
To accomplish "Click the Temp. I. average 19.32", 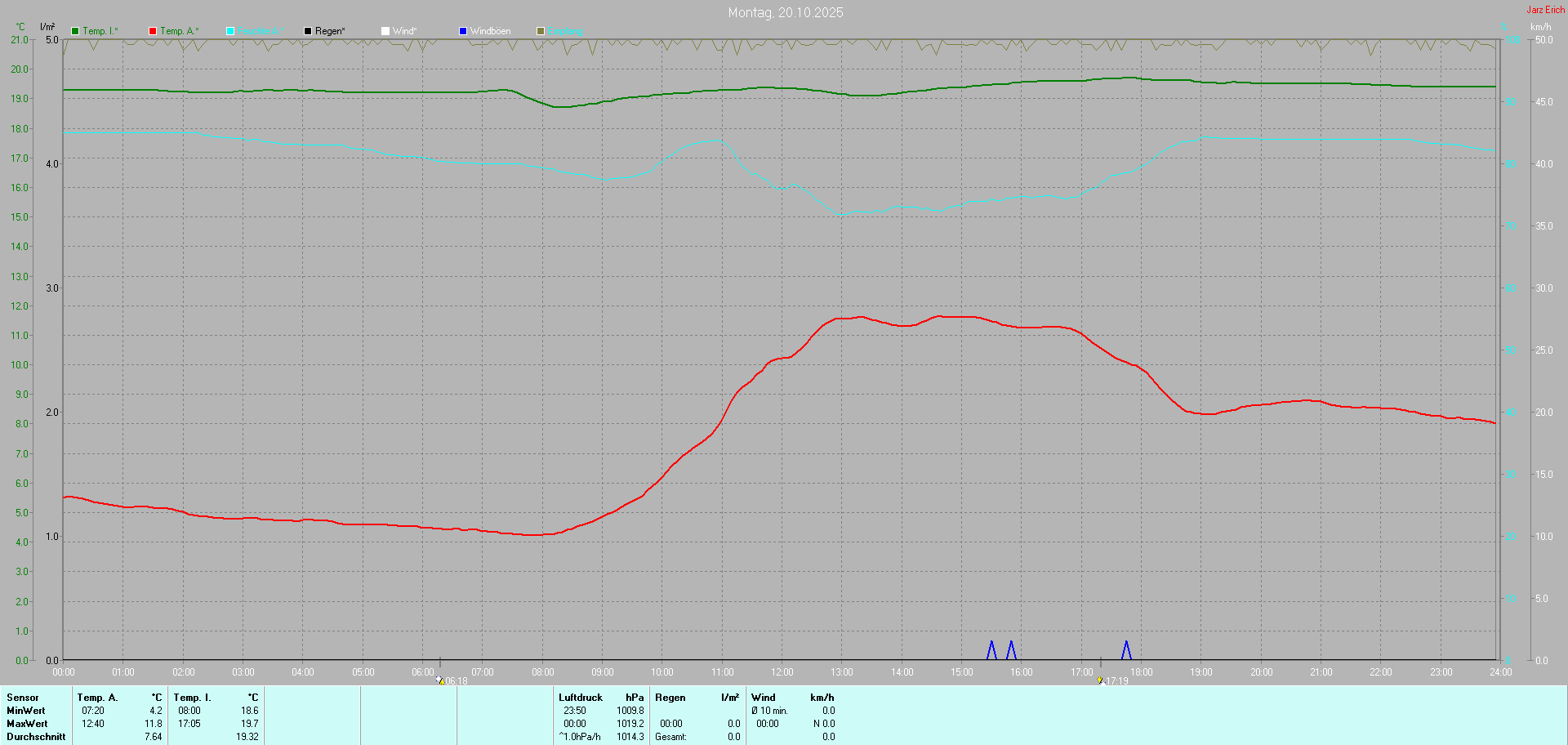I will point(247,737).
